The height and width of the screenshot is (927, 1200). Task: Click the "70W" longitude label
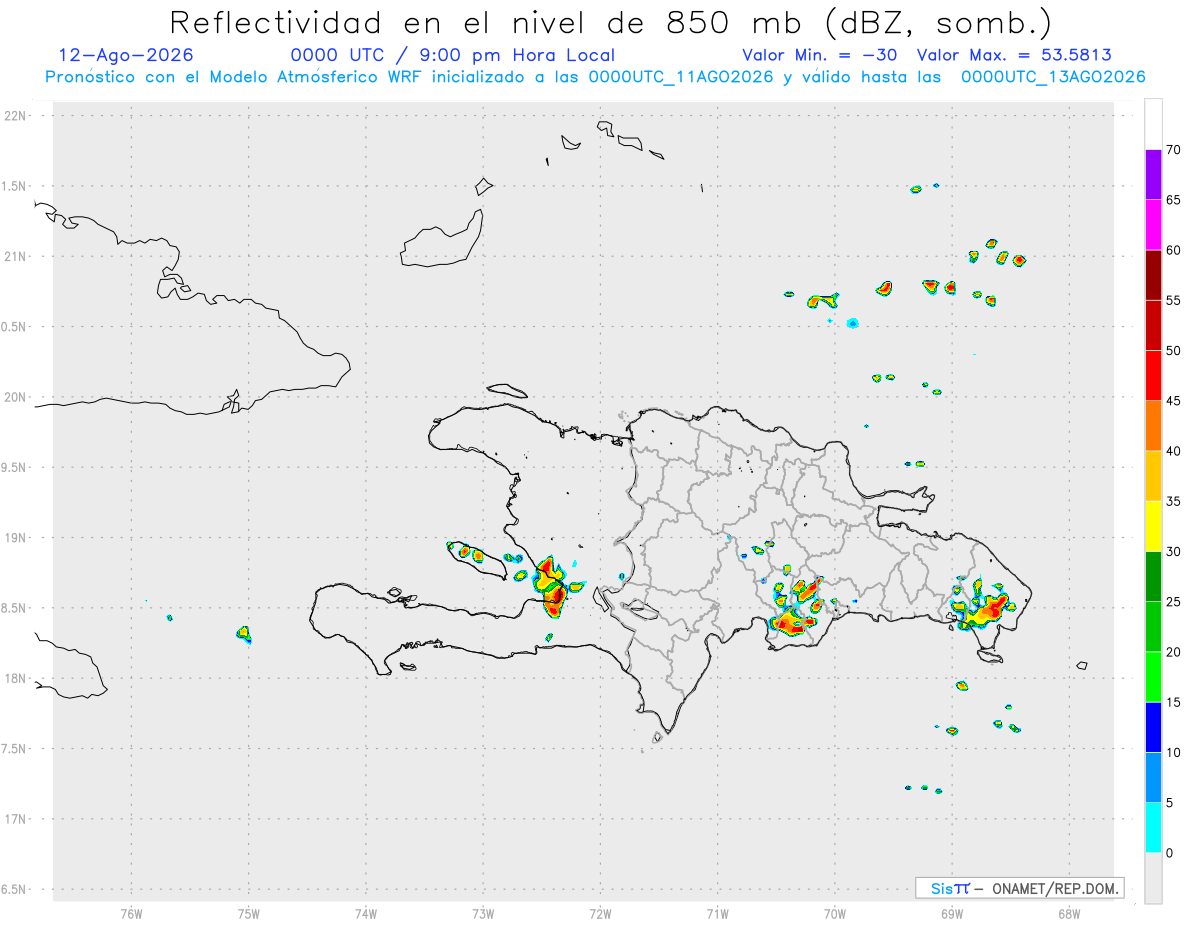click(x=835, y=913)
